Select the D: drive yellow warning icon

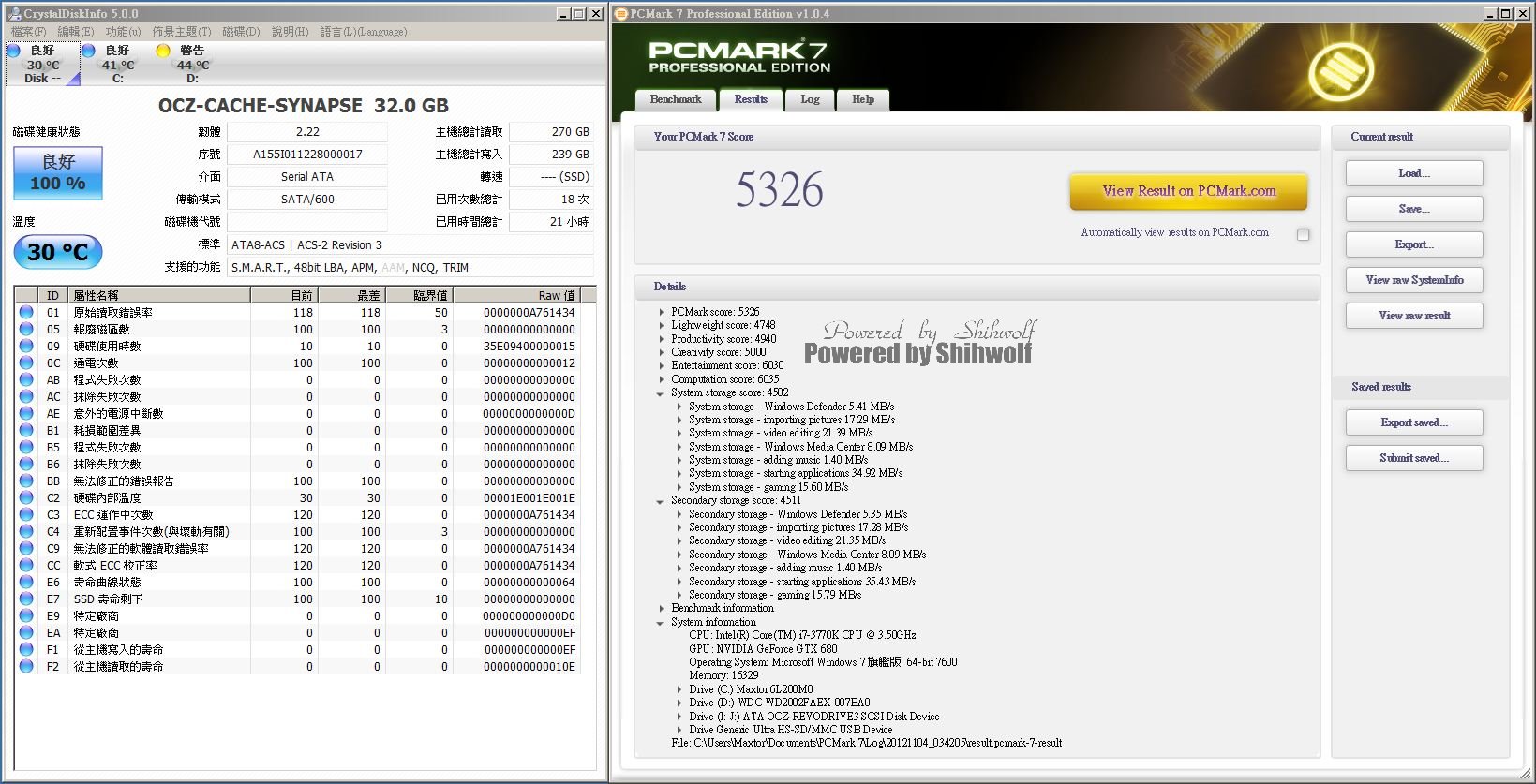click(x=163, y=51)
